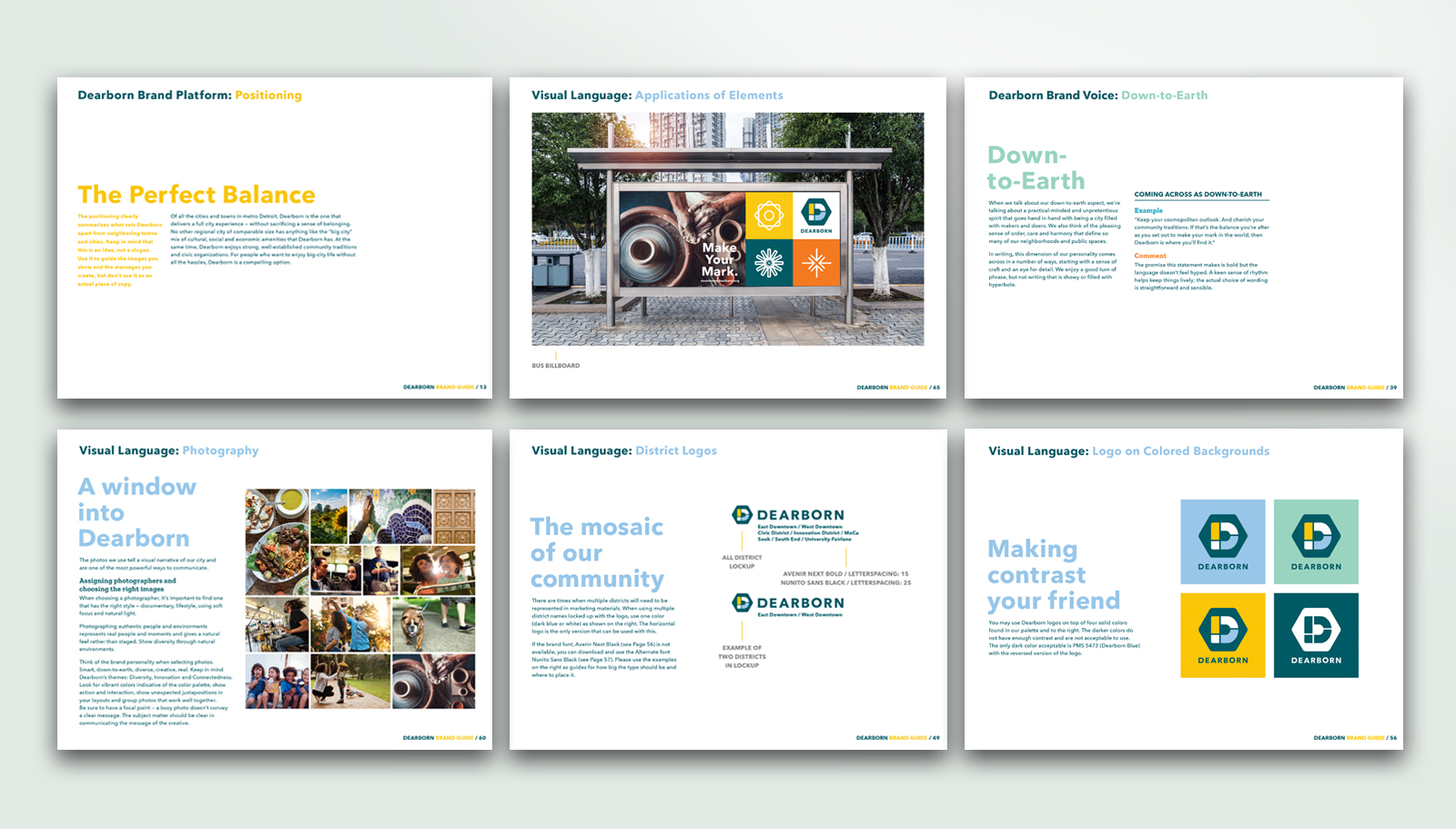1456x829 pixels.
Task: Click the 'DEARBORN BRAND GUIDE / 49' footer
Action: click(x=898, y=738)
